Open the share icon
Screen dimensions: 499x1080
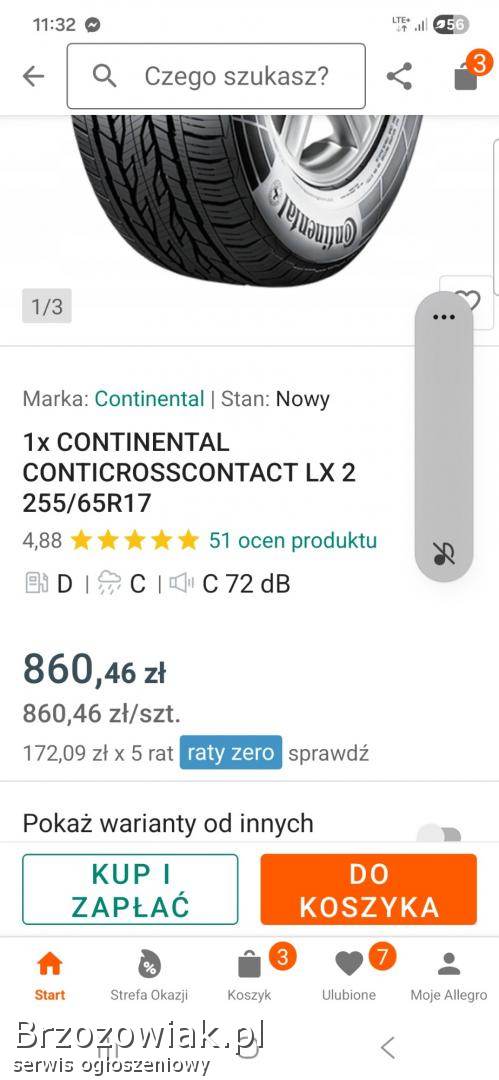click(399, 76)
